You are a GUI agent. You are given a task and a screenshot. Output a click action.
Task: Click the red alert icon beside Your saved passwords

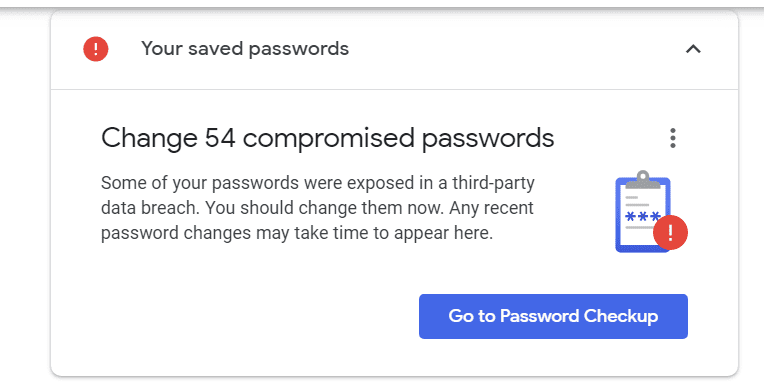click(x=96, y=49)
